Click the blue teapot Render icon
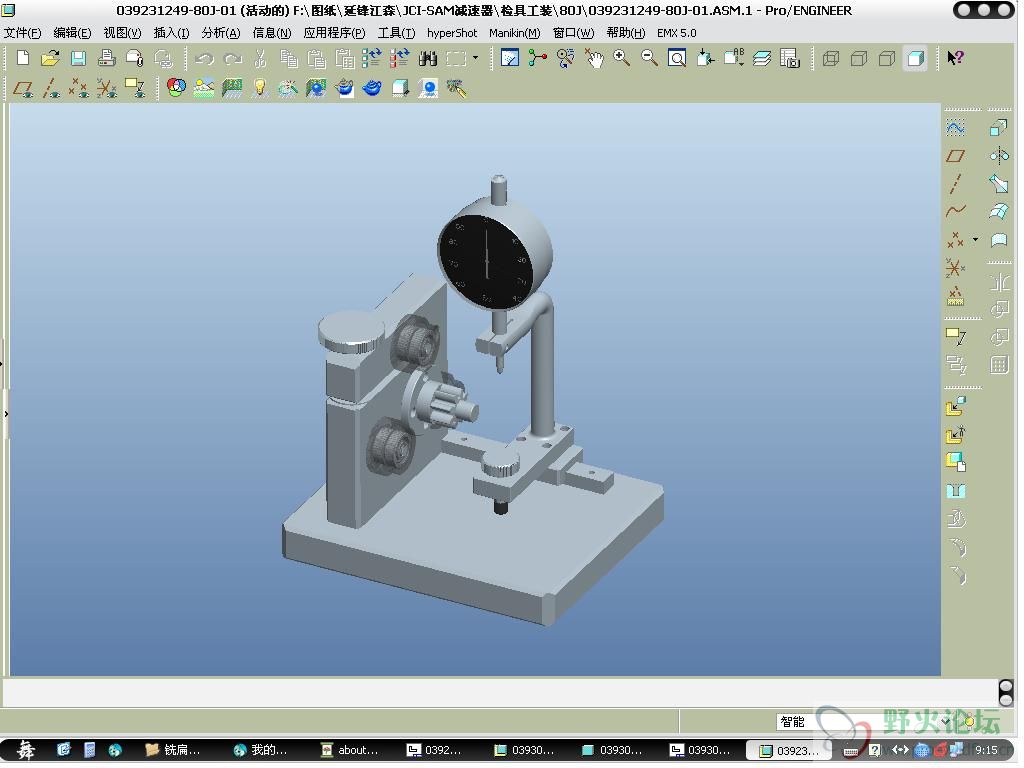The image size is (1024, 768). (x=374, y=88)
